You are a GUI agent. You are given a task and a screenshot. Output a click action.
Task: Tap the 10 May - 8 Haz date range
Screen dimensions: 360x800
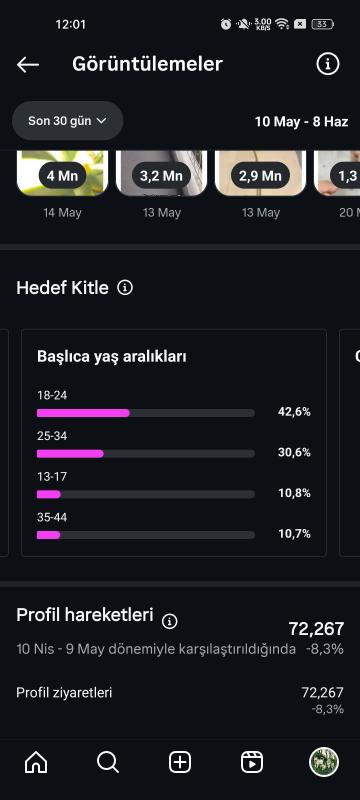coord(301,121)
